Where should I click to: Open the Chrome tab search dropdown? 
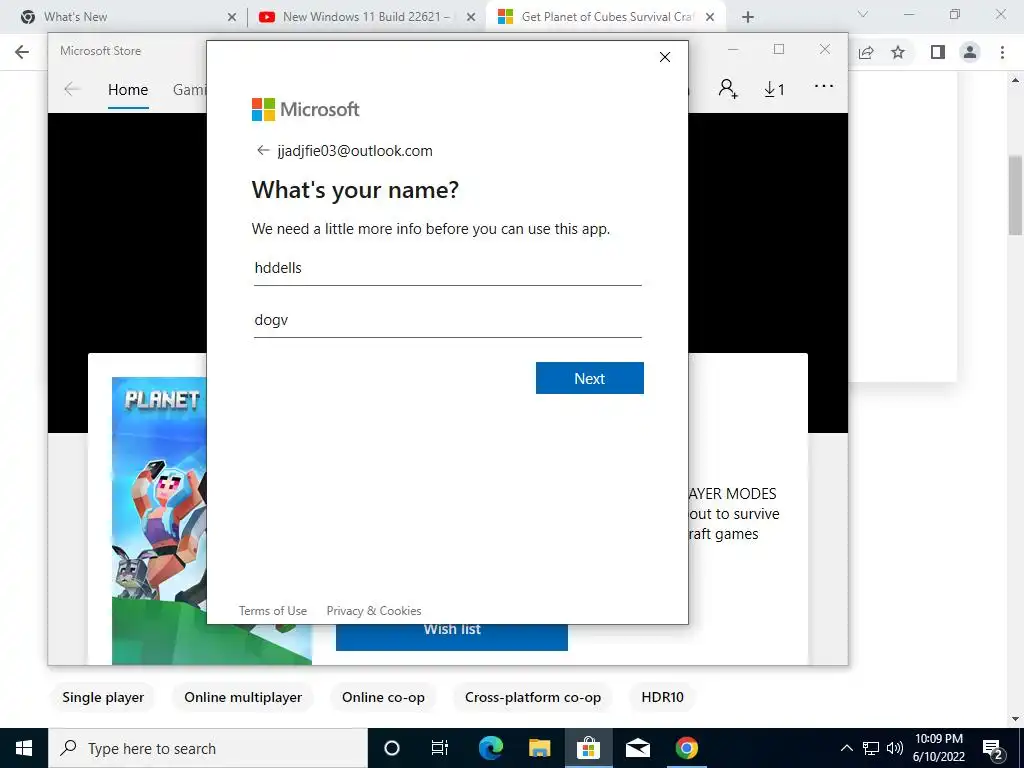pyautogui.click(x=863, y=14)
